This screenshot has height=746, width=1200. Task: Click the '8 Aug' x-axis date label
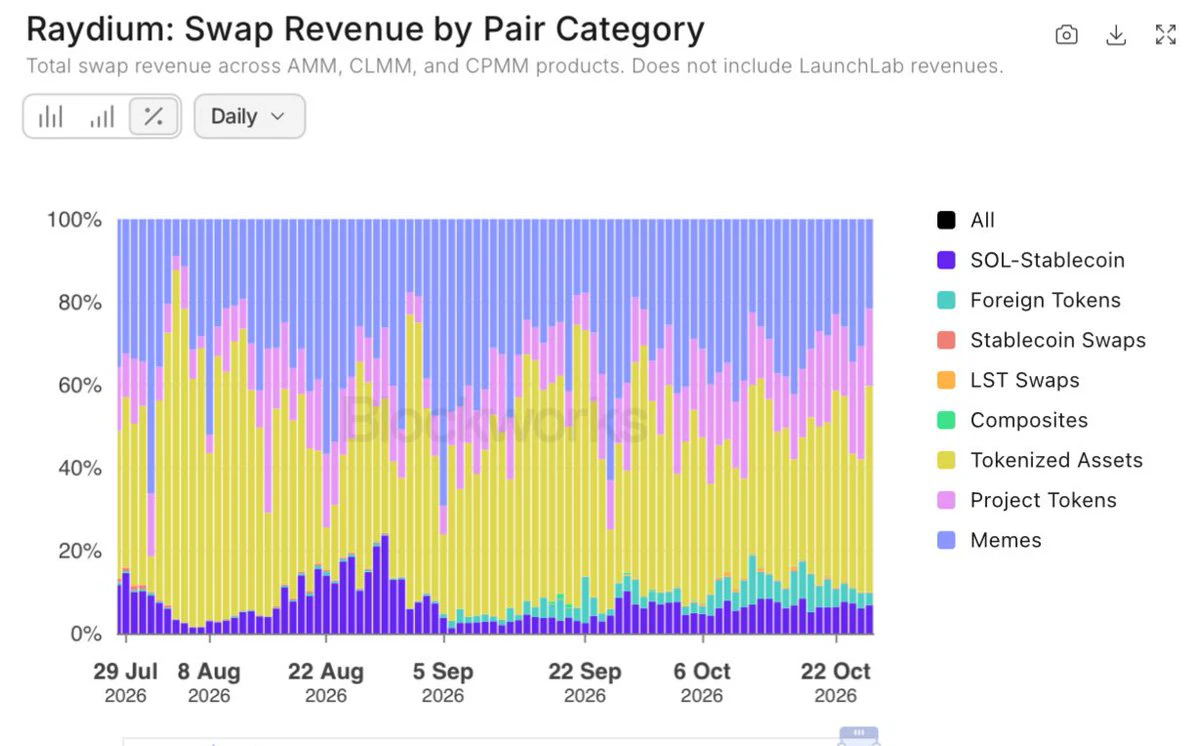[209, 672]
